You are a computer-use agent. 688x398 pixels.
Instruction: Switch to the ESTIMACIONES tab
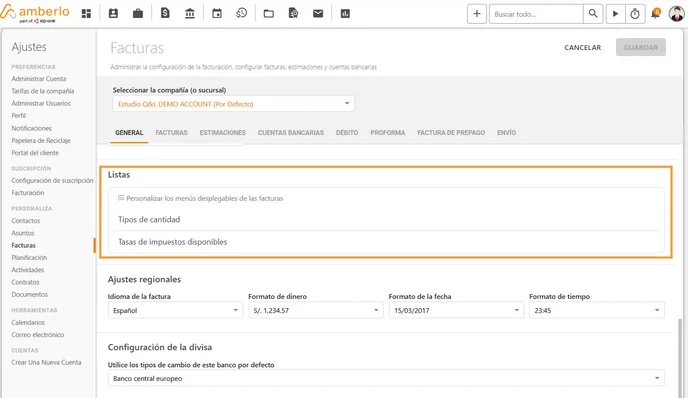click(x=222, y=133)
